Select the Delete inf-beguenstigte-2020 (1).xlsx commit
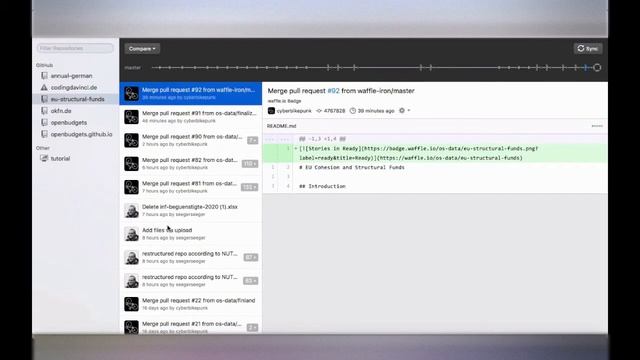The width and height of the screenshot is (640, 360). click(x=191, y=211)
